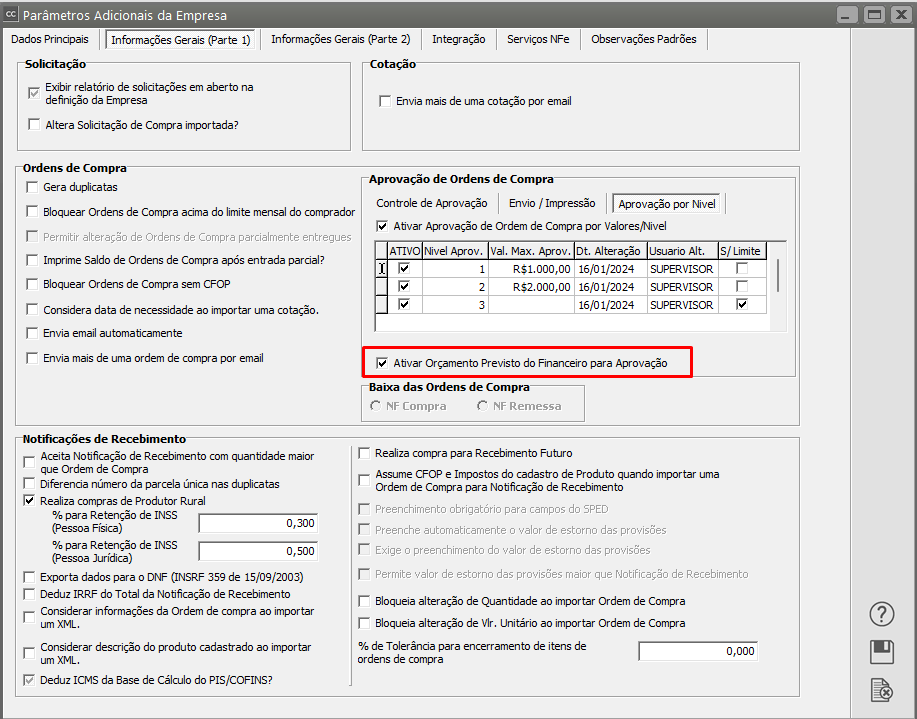Check Envia mais de uma cotação por email
The image size is (917, 719).
(x=385, y=101)
